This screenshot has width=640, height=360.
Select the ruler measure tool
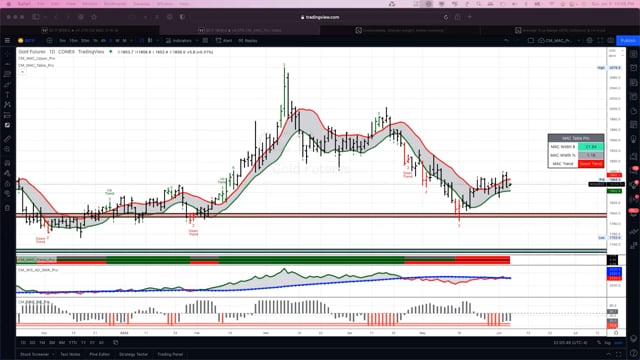tap(7, 139)
